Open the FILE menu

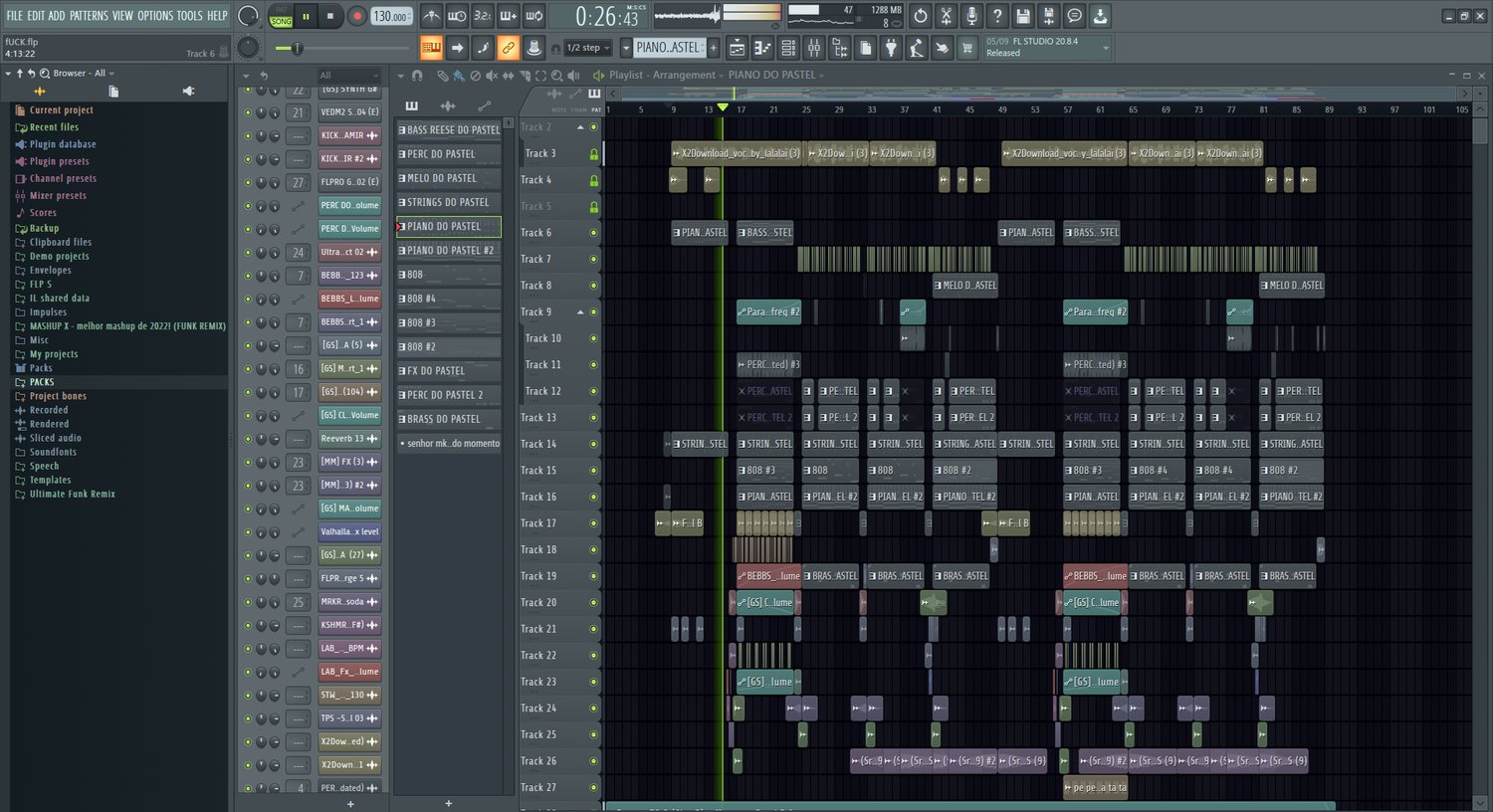point(15,16)
